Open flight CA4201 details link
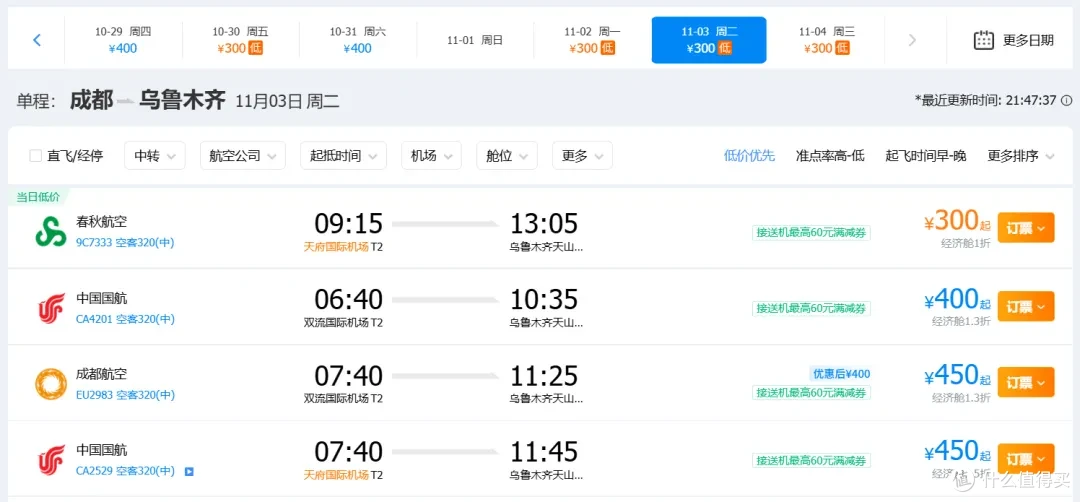This screenshot has height=502, width=1080. pos(125,319)
